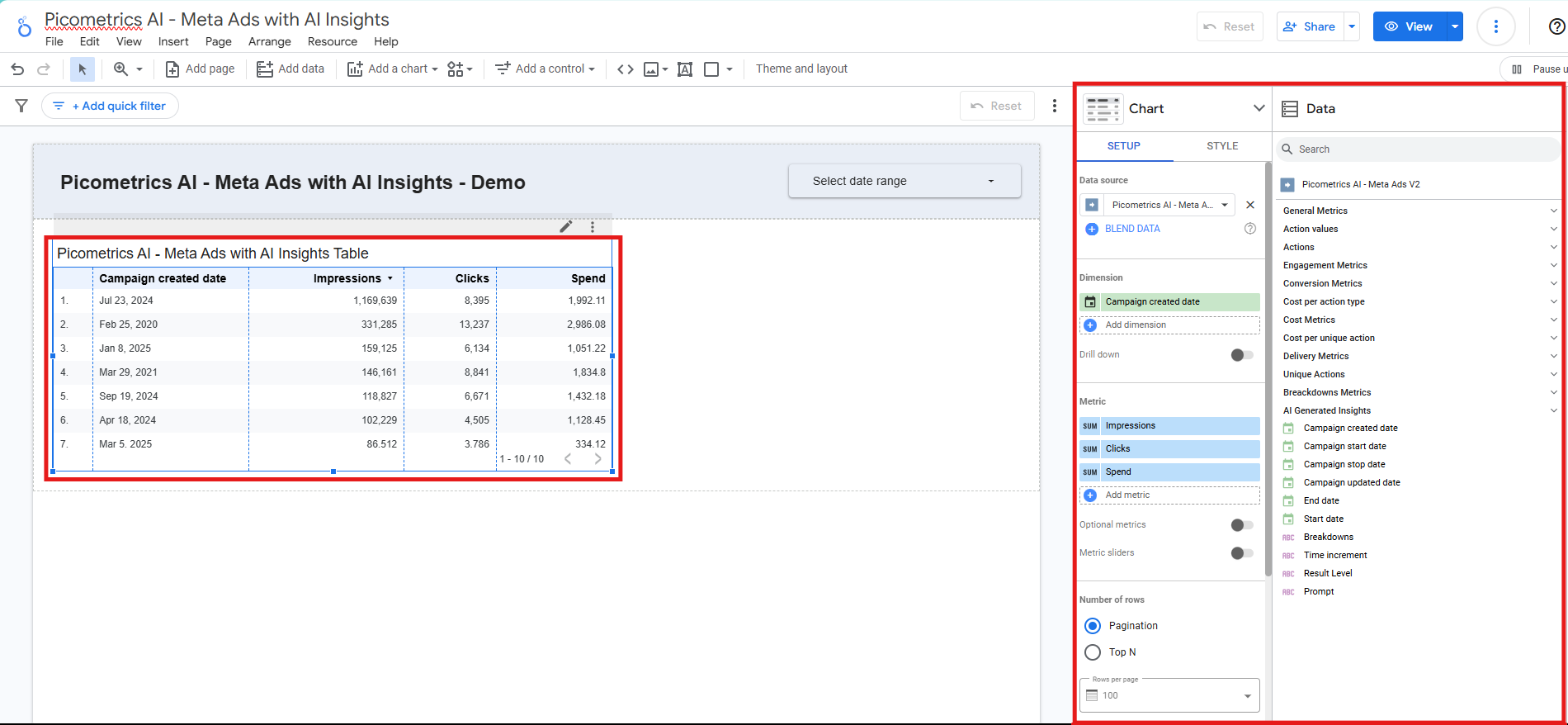
Task: Turn on Metric sliders toggle
Action: [1241, 553]
